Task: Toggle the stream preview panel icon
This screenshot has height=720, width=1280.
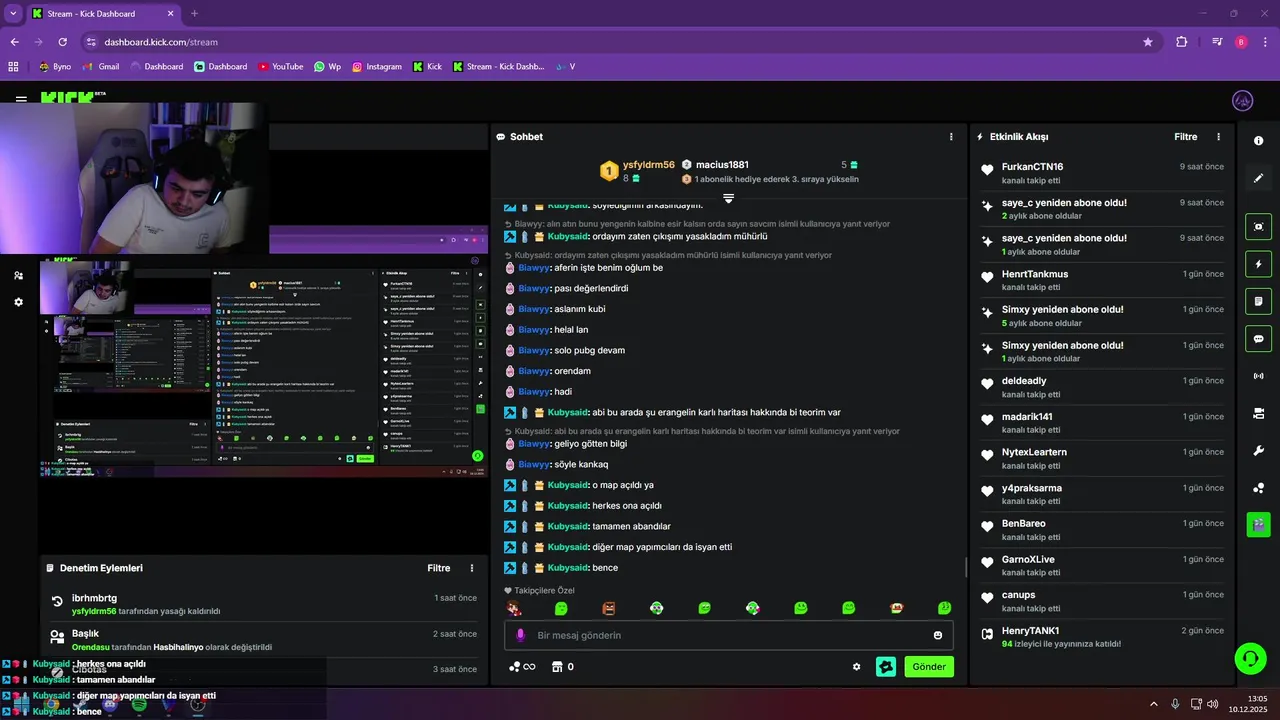Action: point(1258,227)
